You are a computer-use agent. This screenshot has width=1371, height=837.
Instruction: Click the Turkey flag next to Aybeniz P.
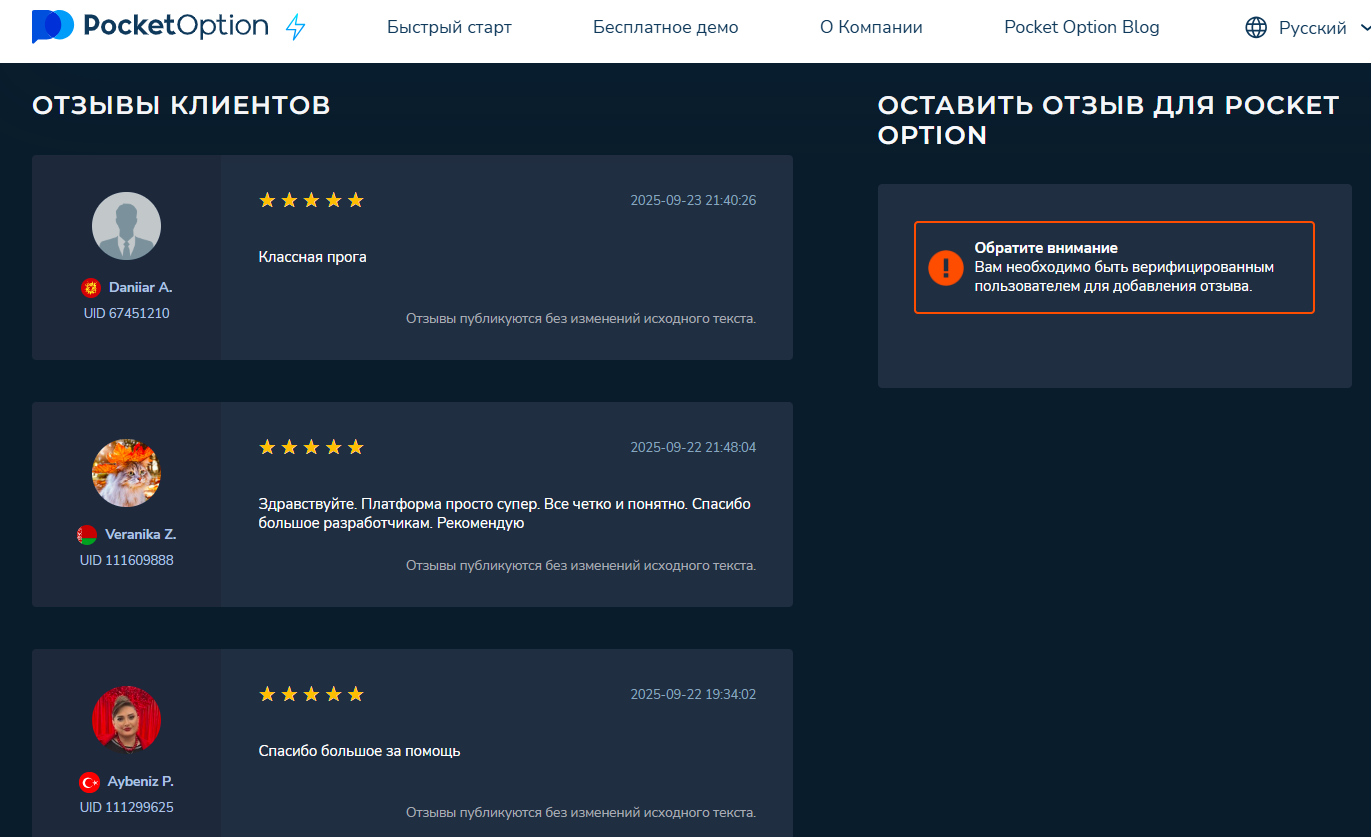89,782
